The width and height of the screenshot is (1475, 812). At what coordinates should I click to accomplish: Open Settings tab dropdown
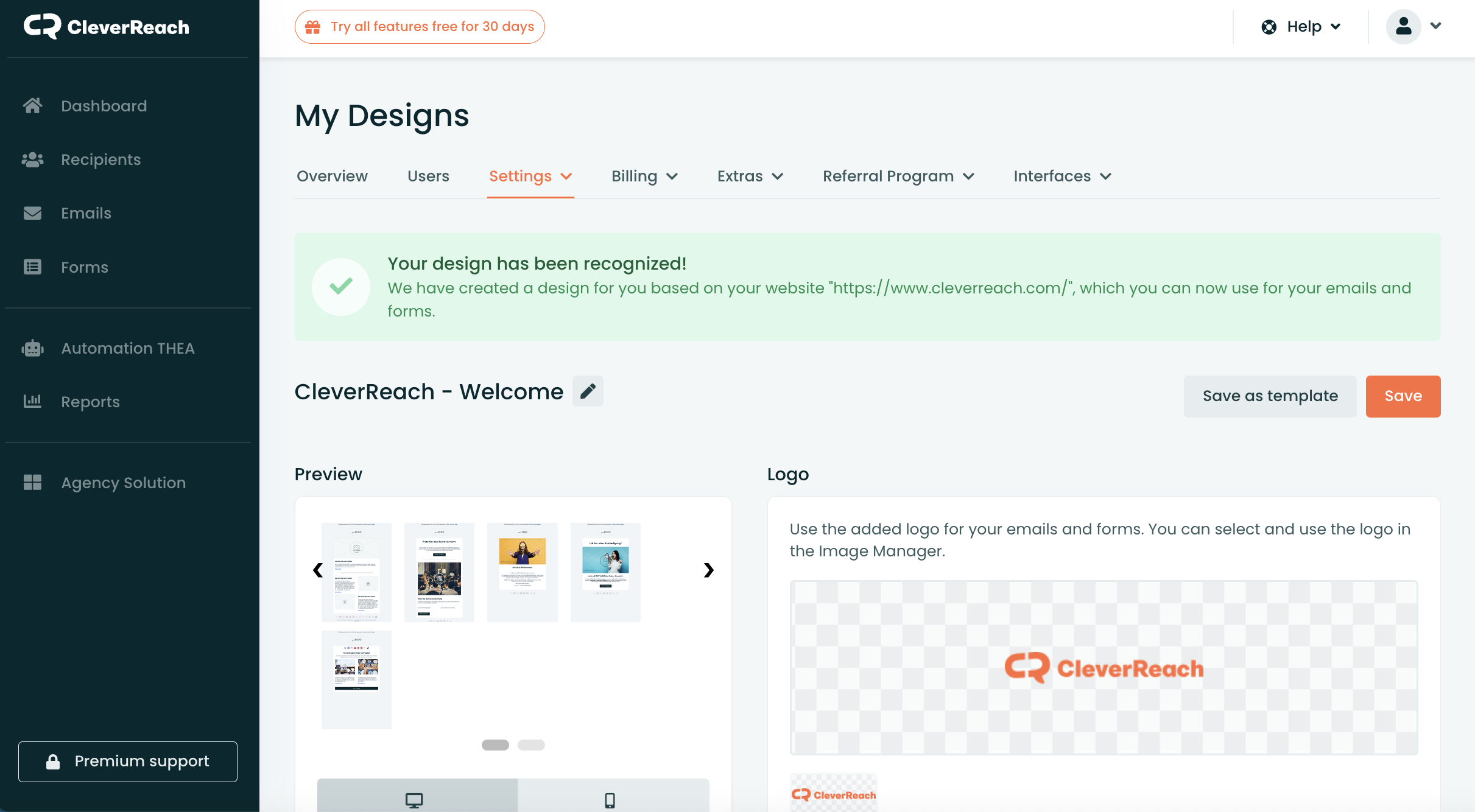530,176
